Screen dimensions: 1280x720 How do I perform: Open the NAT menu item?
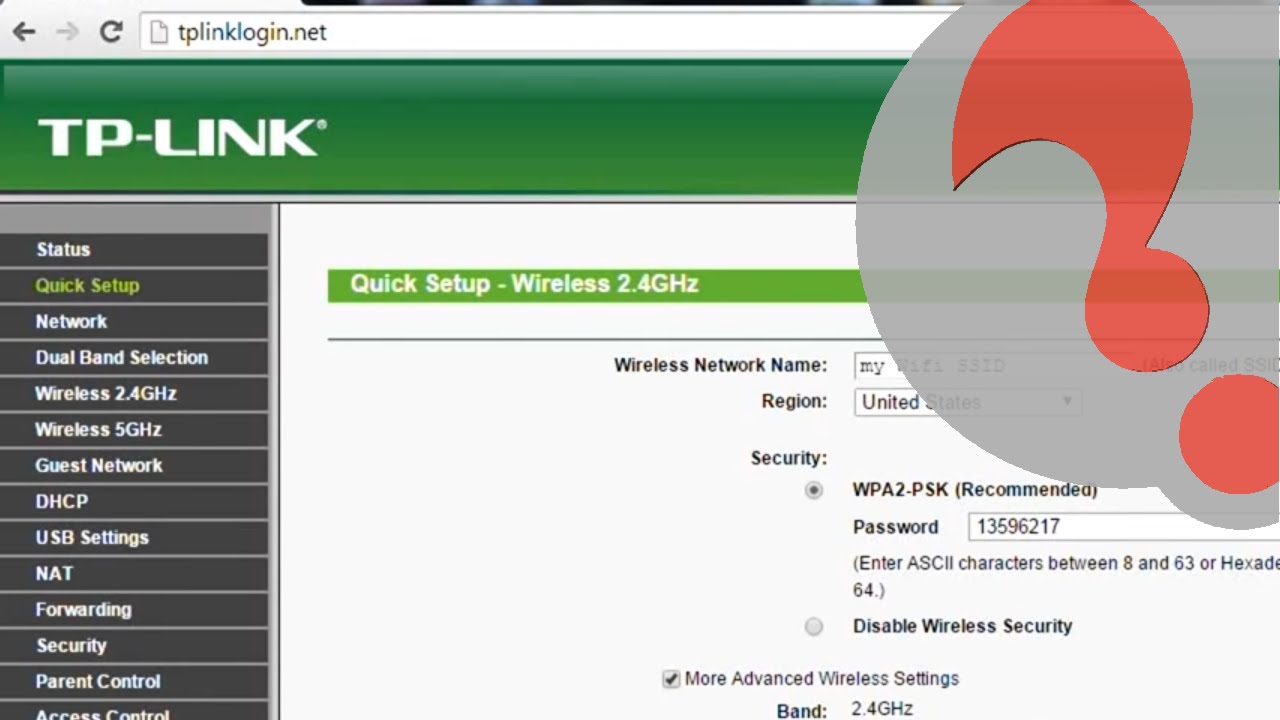(134, 574)
